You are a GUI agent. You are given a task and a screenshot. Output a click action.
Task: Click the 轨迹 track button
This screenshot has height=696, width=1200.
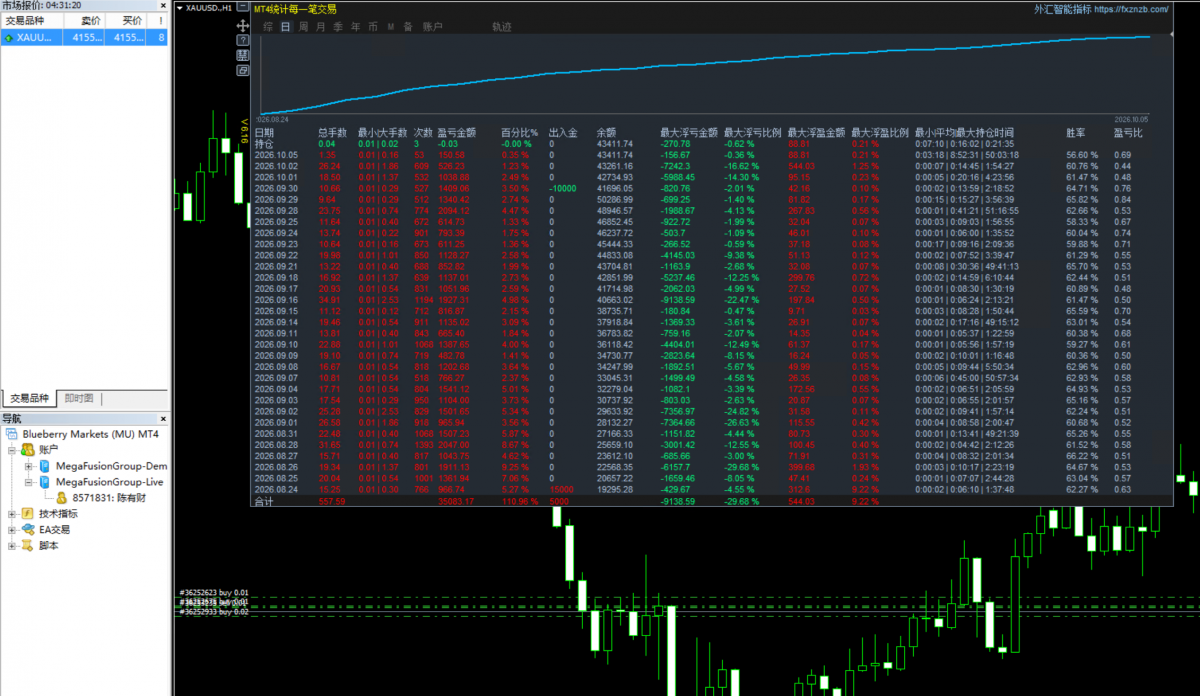point(502,26)
